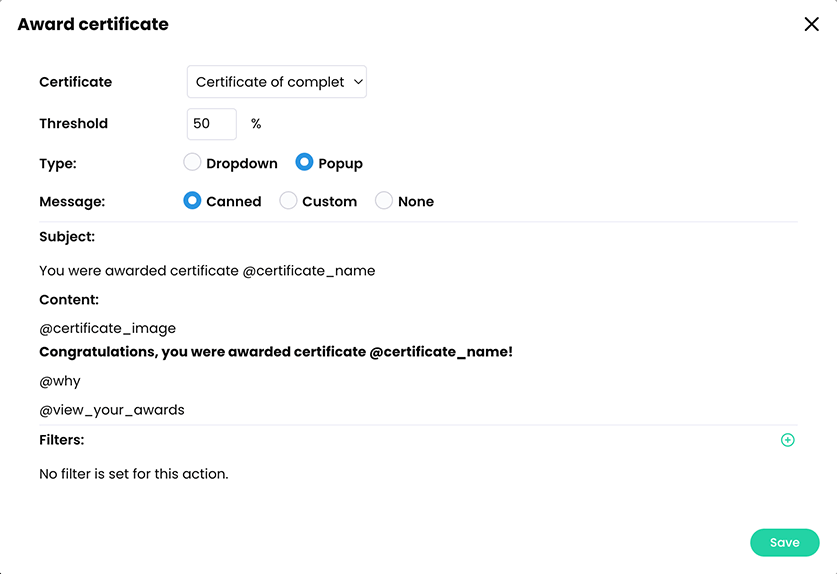Click the subject line text with @certificate_name
This screenshot has height=574, width=837.
tap(207, 271)
